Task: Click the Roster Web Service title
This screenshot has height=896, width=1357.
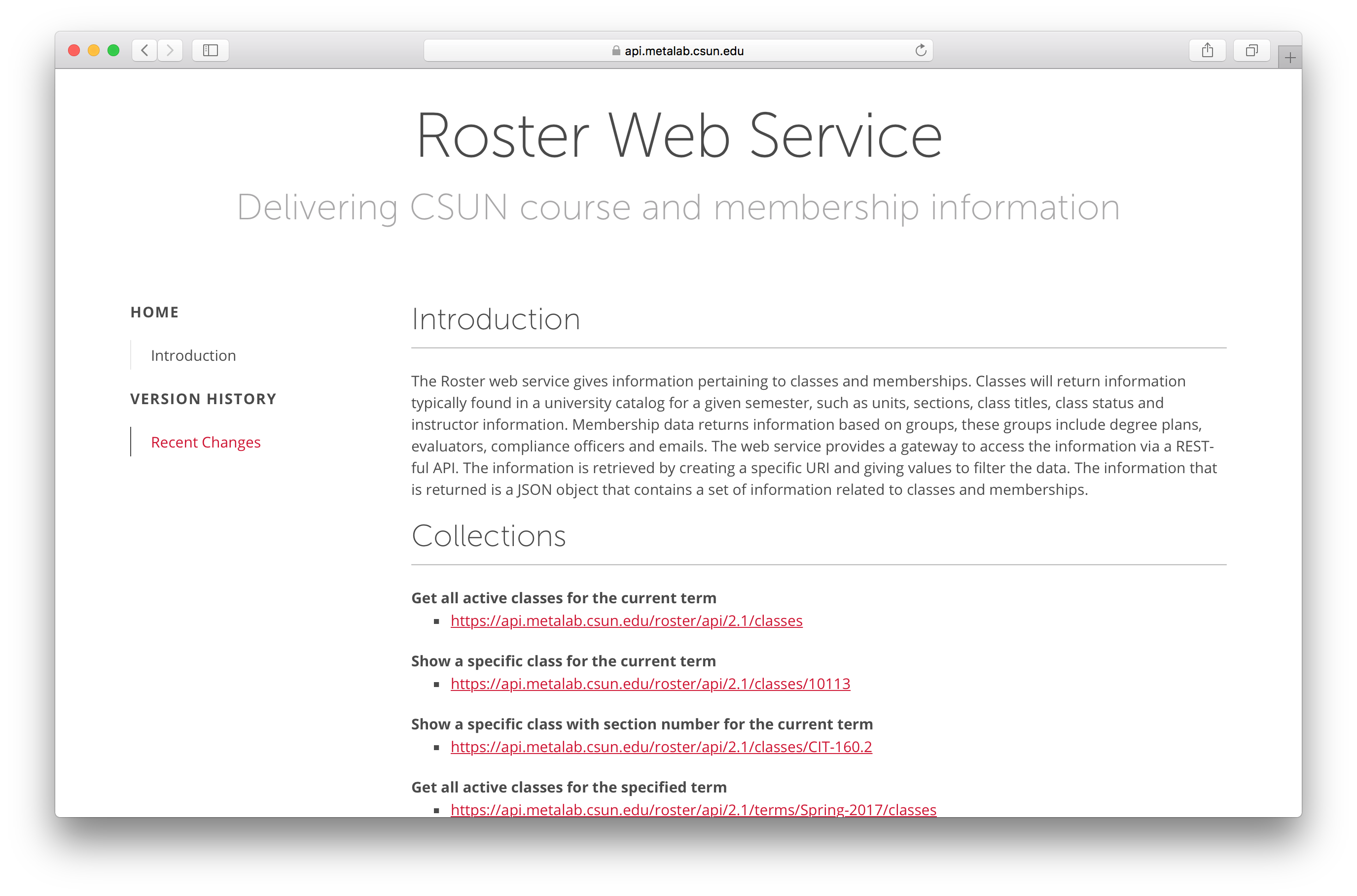Action: pos(679,136)
